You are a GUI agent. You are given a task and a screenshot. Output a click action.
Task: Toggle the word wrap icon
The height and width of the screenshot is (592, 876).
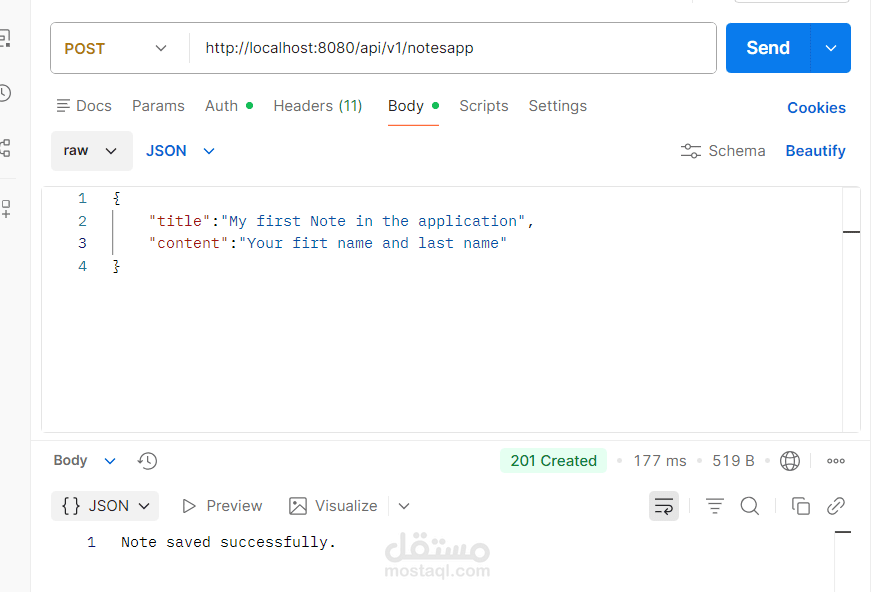(x=664, y=506)
